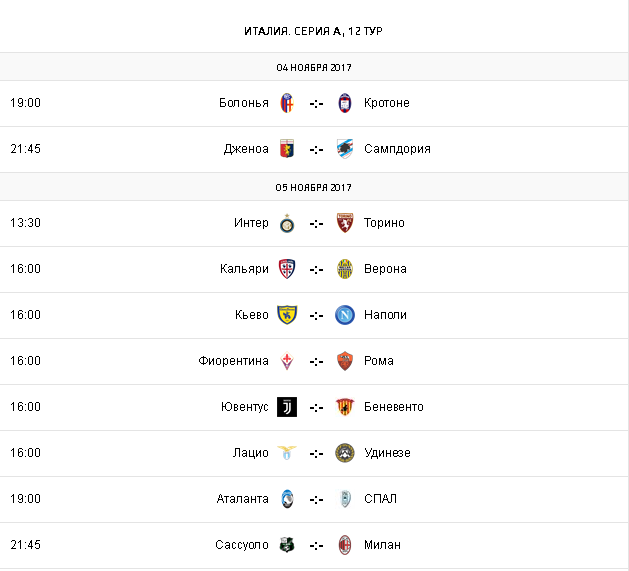Click the Genoa club crest icon
The width and height of the screenshot is (629, 571).
pos(287,149)
